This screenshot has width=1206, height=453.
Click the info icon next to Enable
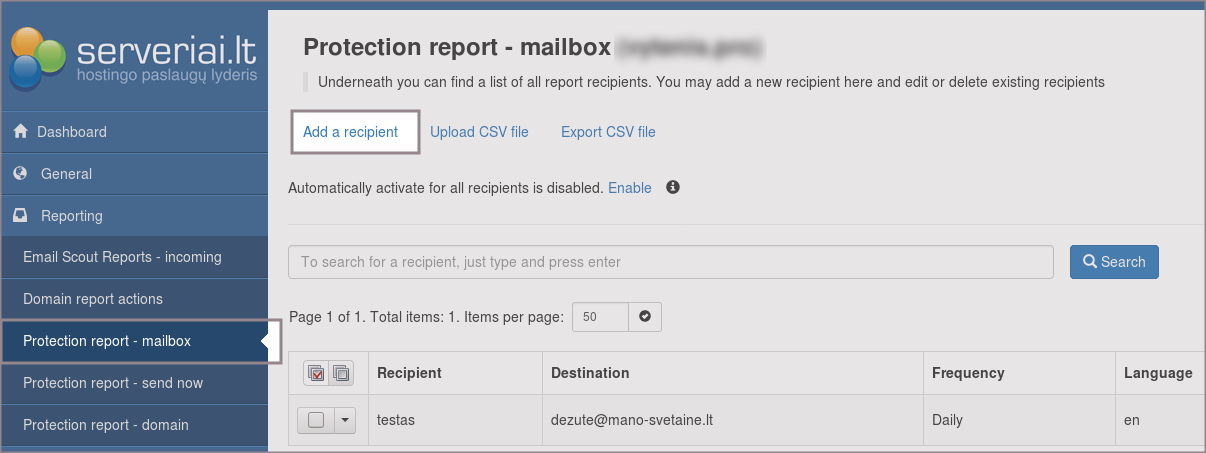pyautogui.click(x=673, y=187)
